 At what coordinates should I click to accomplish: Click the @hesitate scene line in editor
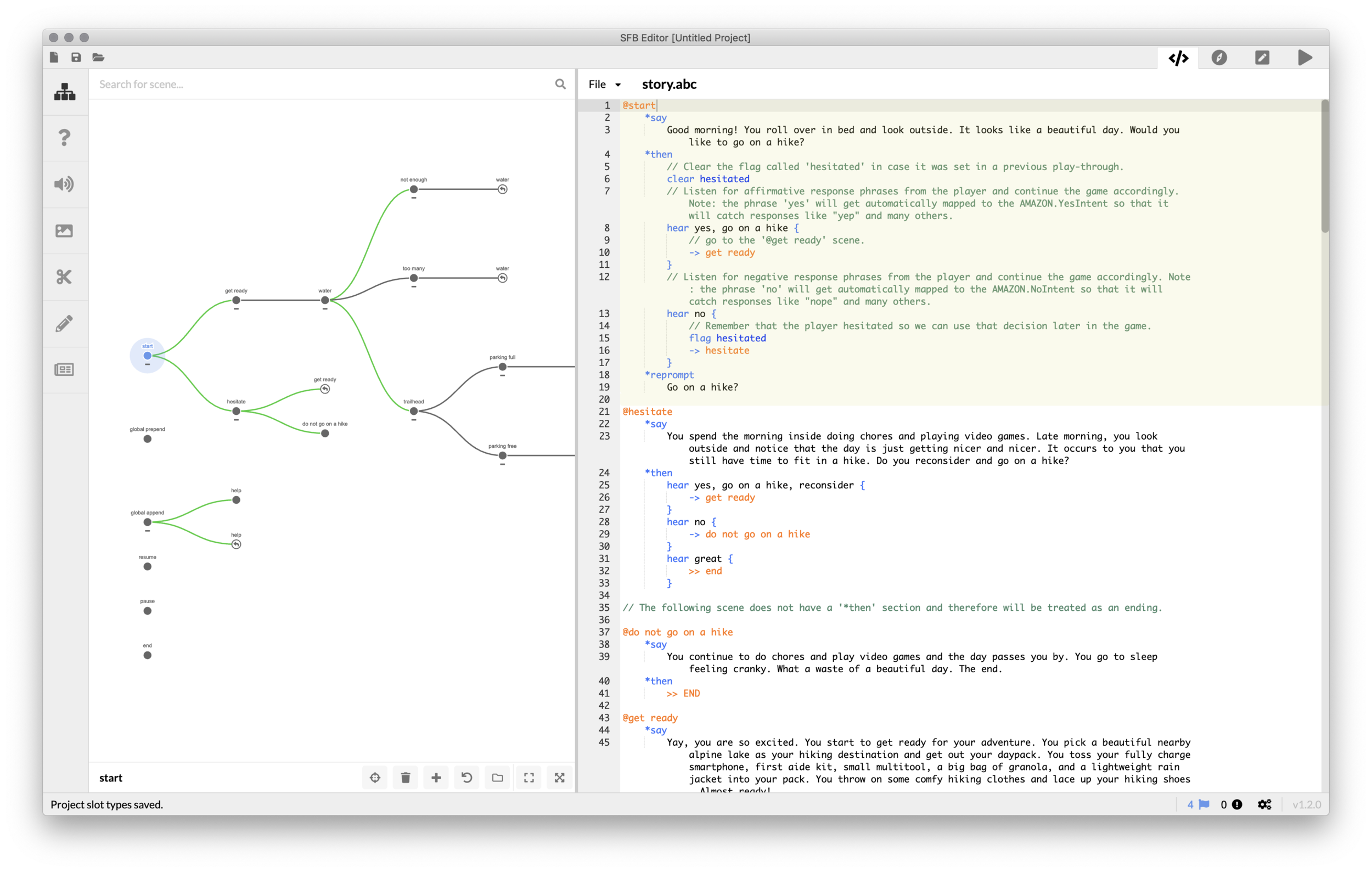647,411
